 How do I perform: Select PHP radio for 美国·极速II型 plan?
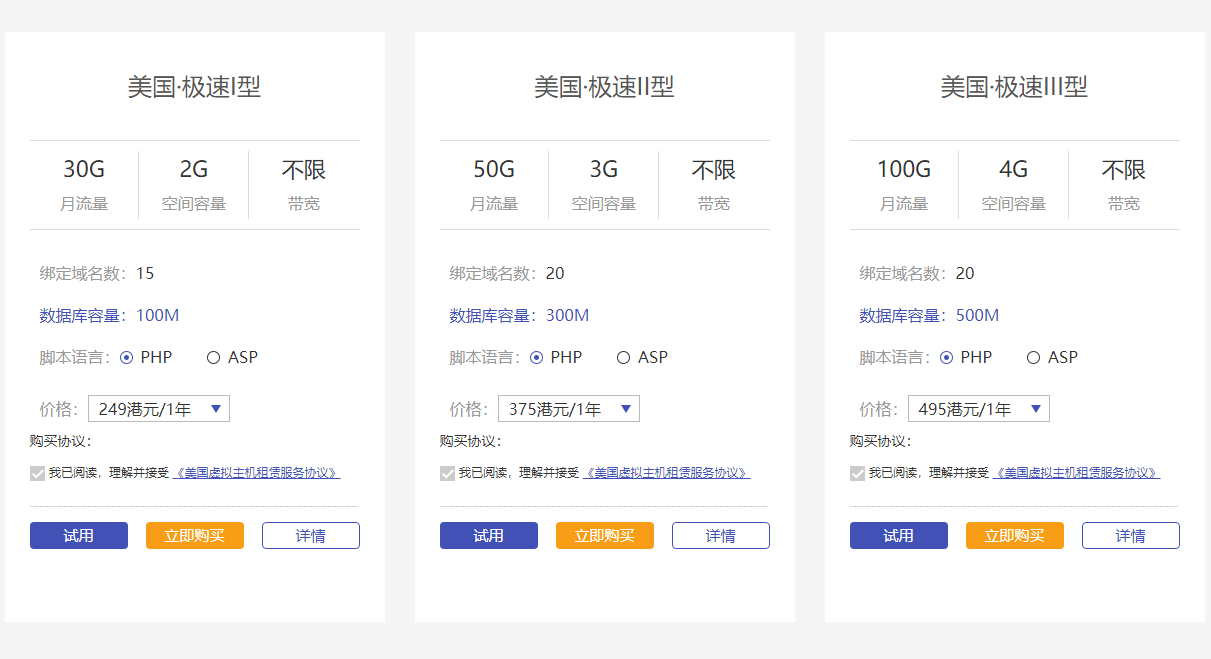point(537,358)
